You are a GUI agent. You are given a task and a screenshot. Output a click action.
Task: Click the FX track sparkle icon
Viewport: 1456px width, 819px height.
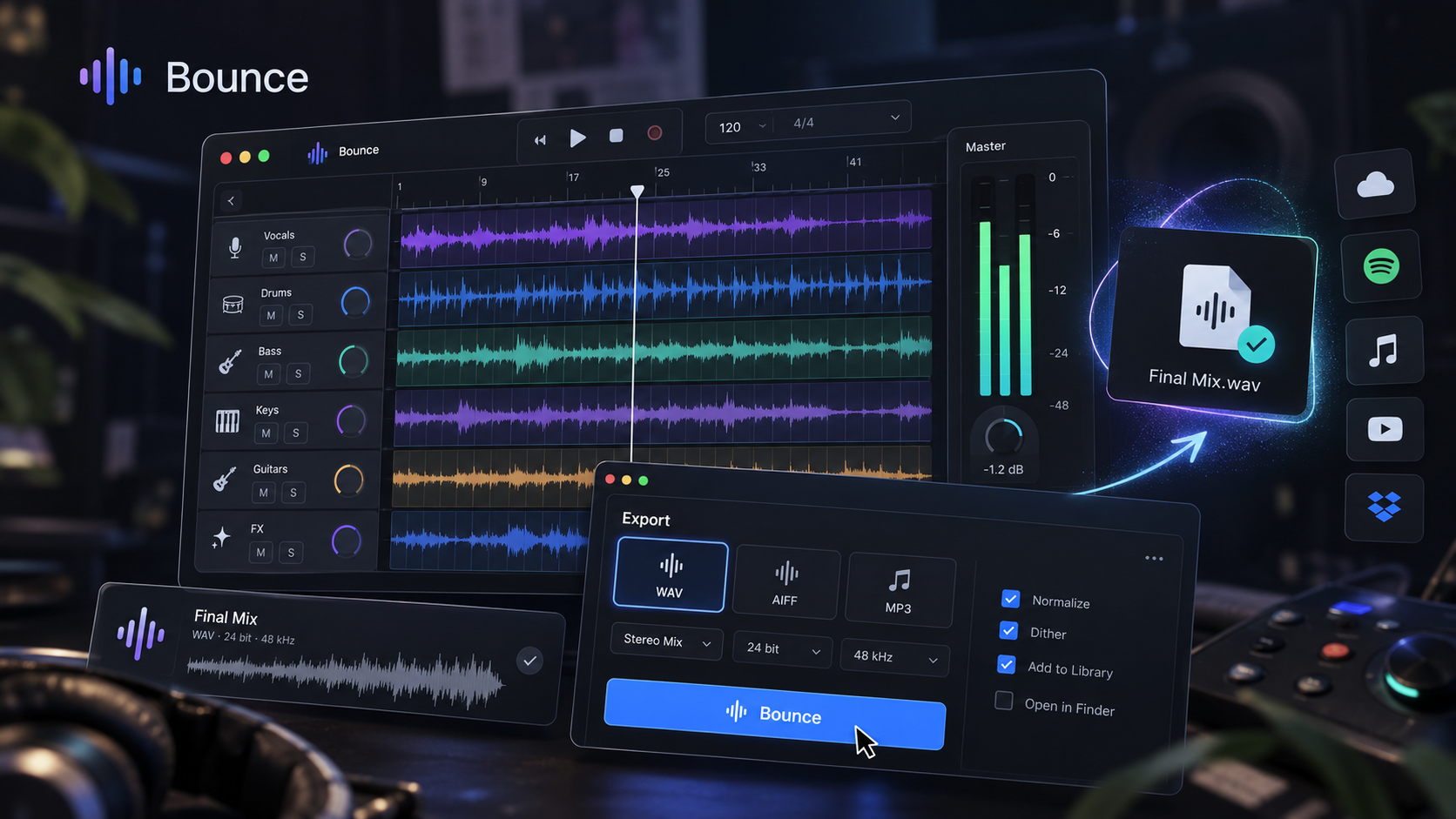(x=221, y=537)
